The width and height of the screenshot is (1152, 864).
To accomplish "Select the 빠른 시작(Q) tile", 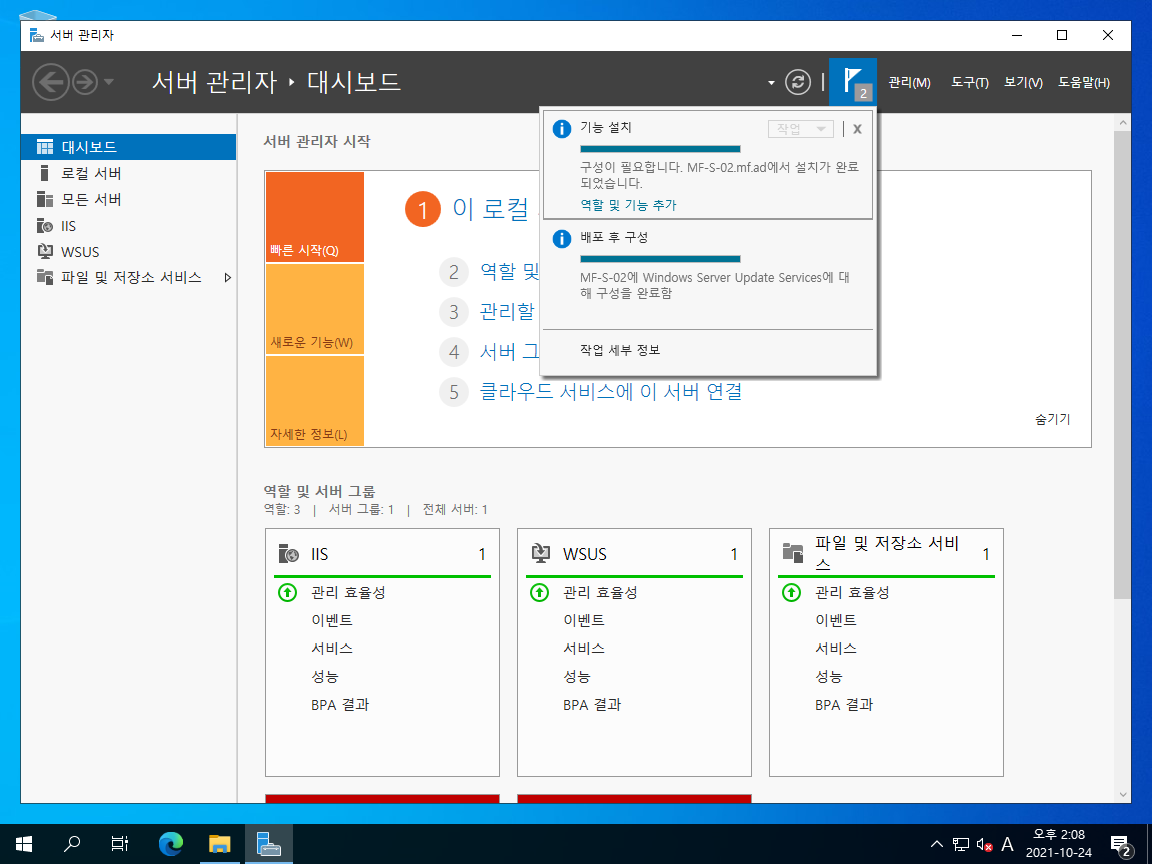I will tap(314, 217).
